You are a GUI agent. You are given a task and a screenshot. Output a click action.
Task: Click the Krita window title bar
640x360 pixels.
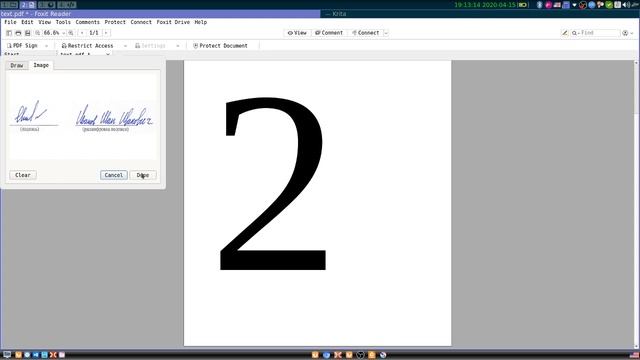(480, 14)
